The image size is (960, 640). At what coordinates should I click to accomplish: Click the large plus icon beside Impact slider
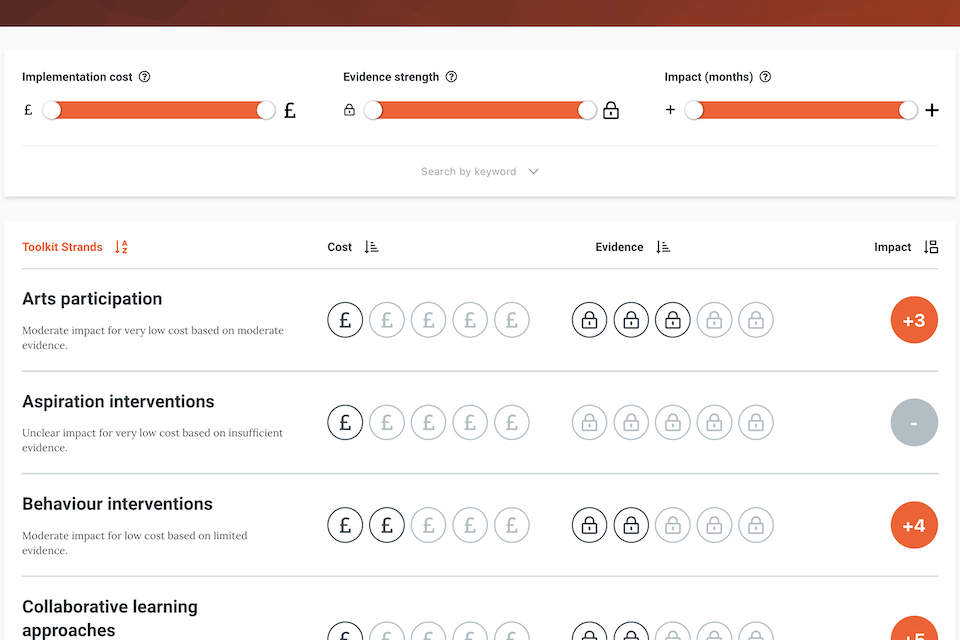(932, 111)
